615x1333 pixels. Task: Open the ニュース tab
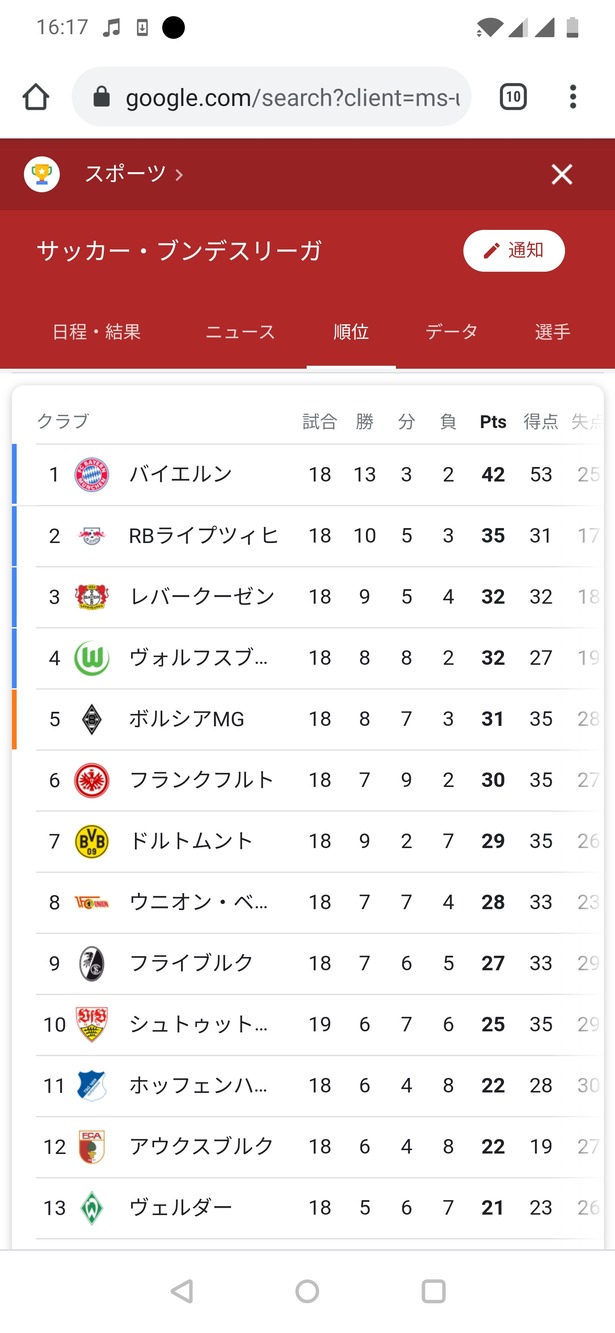240,332
